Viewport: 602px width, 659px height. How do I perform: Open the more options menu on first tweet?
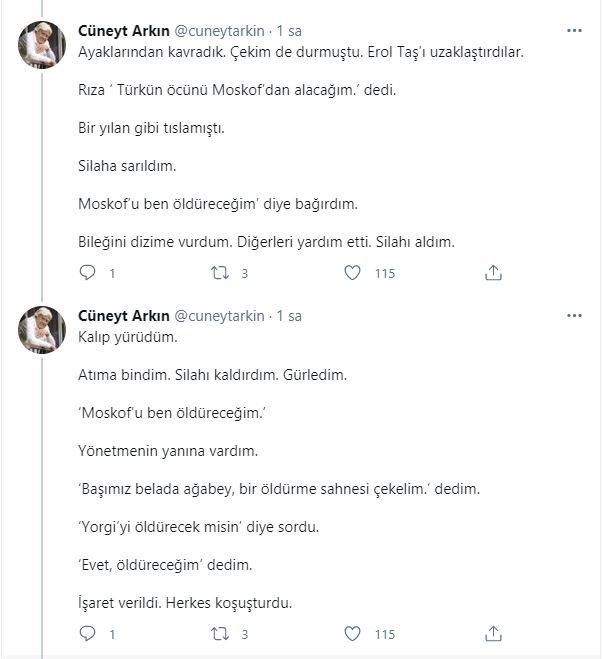[574, 31]
